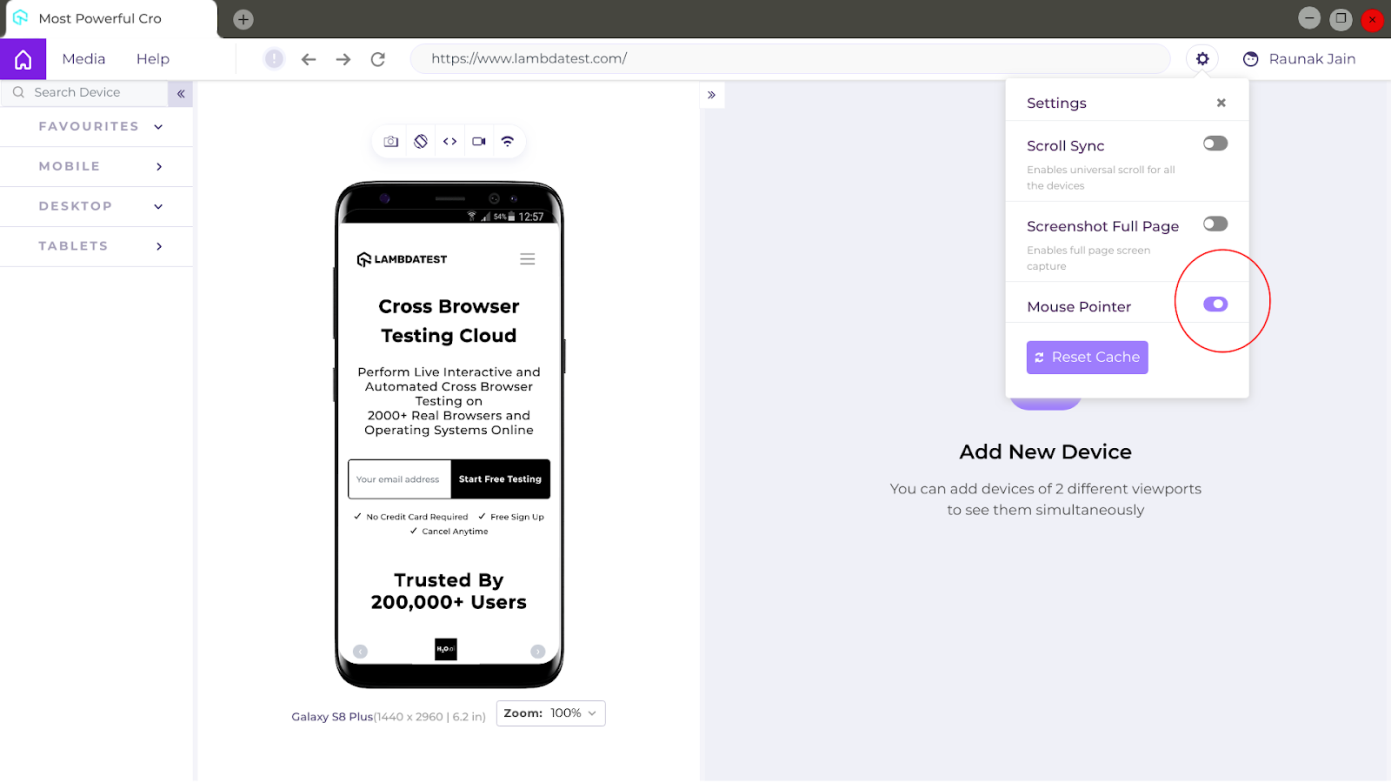Click Cross Browser Testing Cloud heading
This screenshot has width=1391, height=783.
(x=449, y=321)
